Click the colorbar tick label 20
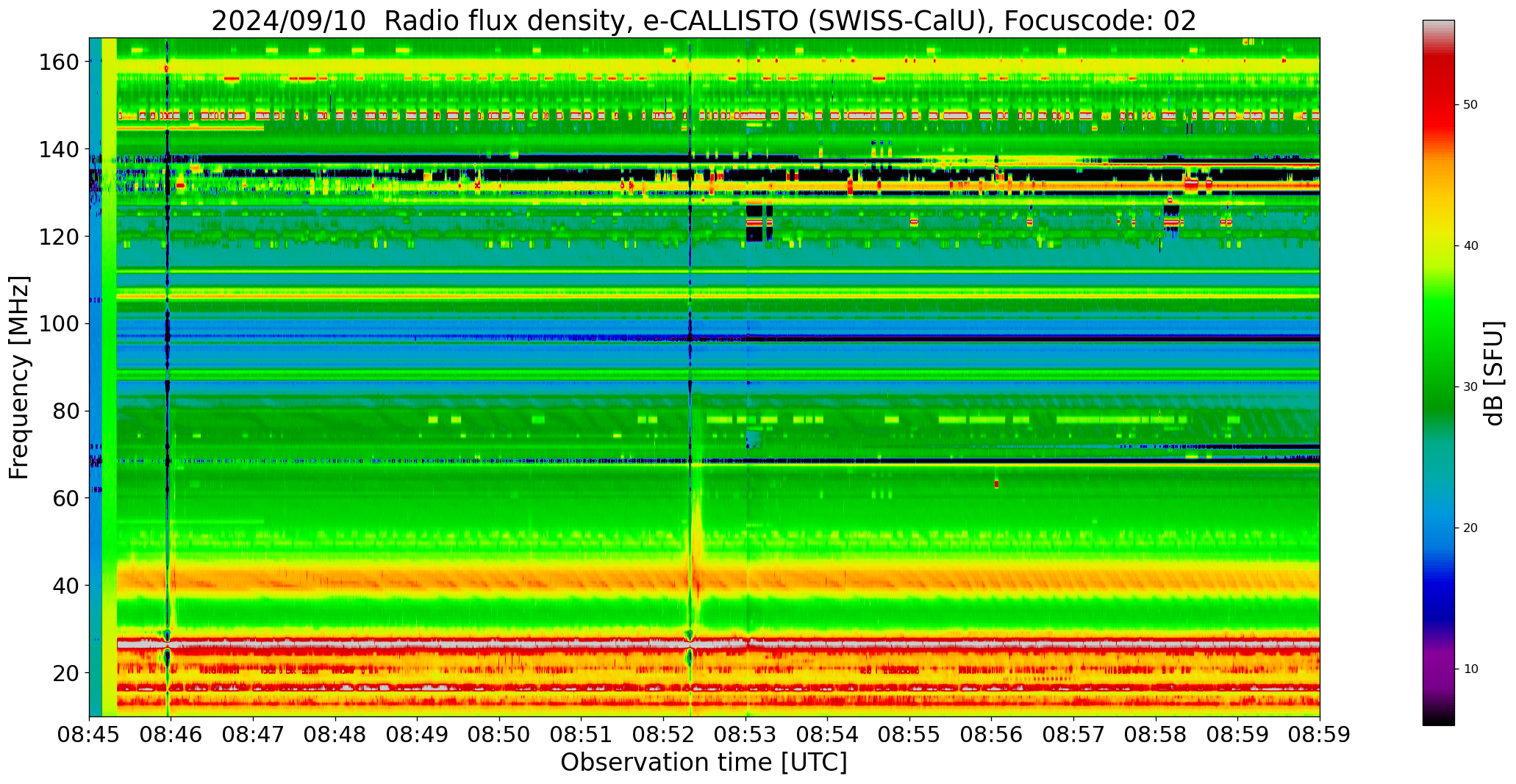Viewport: 1516px width, 784px height. point(1470,528)
